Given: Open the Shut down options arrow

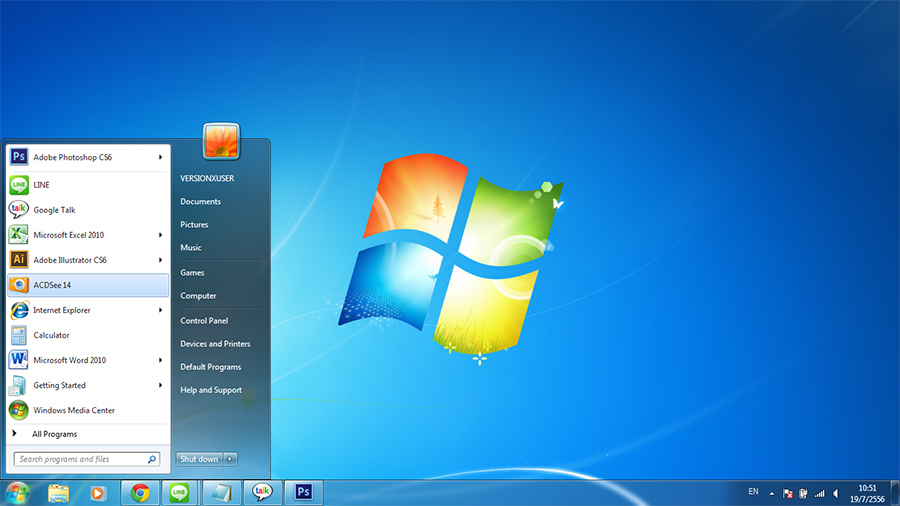Looking at the screenshot, I should pos(230,459).
